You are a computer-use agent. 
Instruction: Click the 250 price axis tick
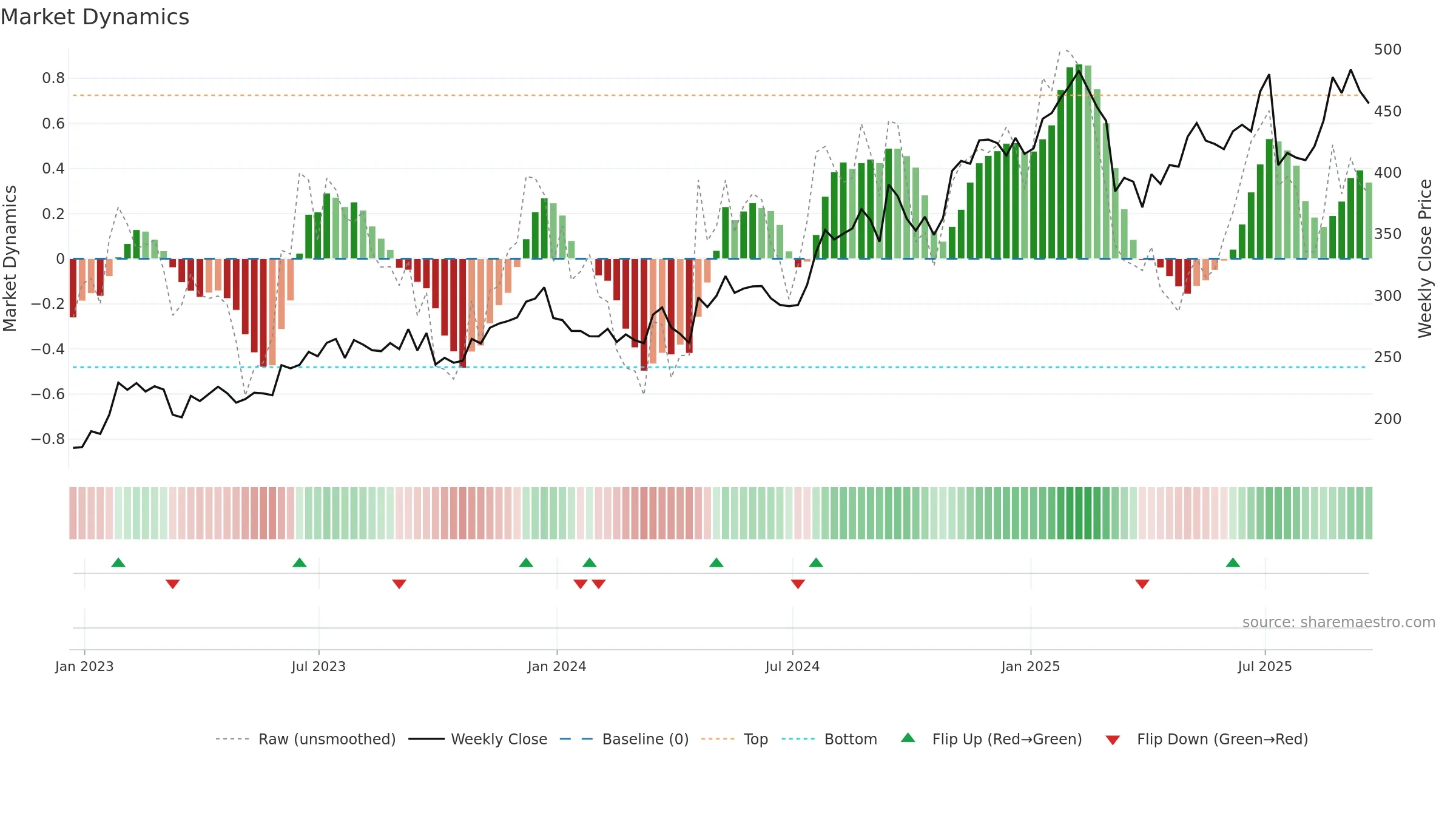pyautogui.click(x=1387, y=357)
